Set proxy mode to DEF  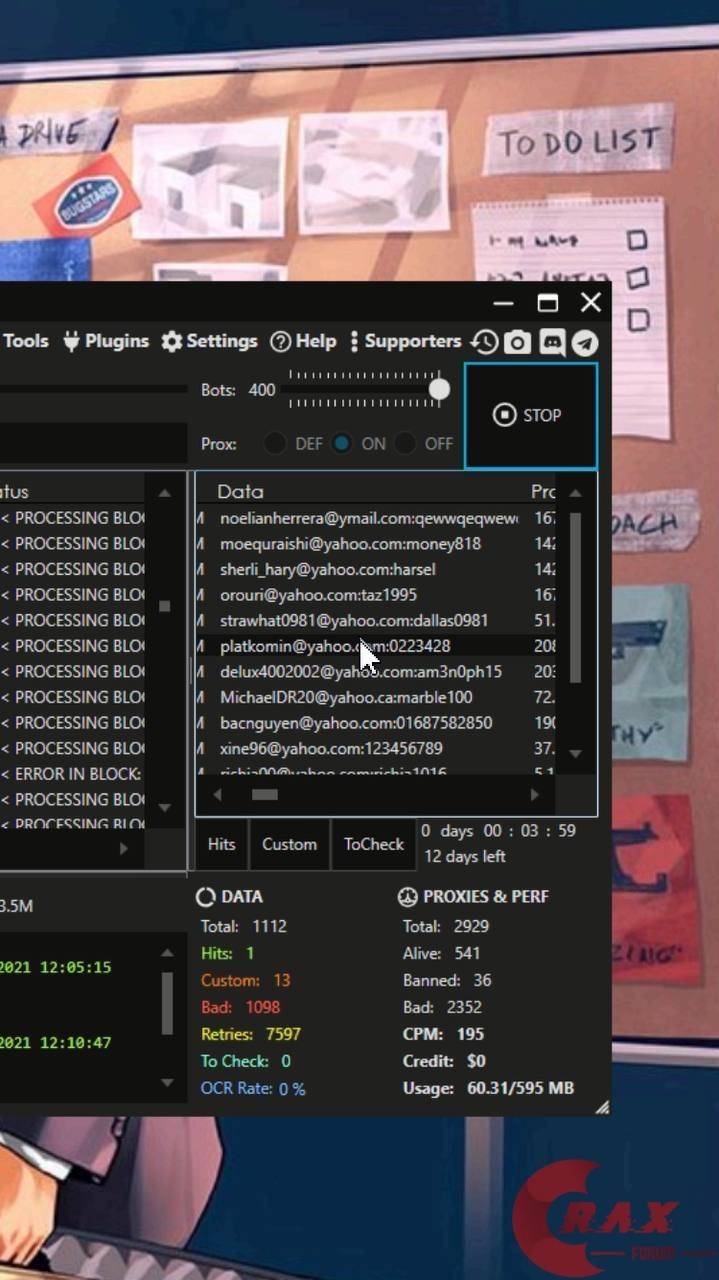click(x=275, y=443)
